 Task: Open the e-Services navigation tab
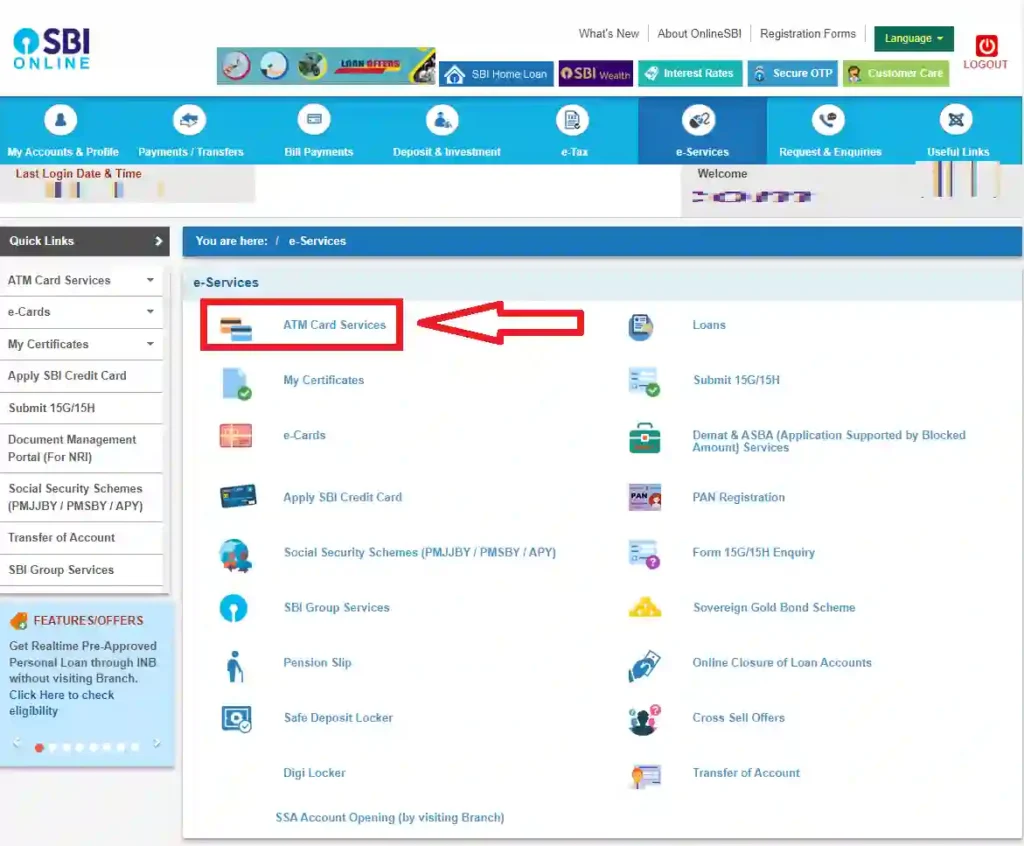[702, 131]
